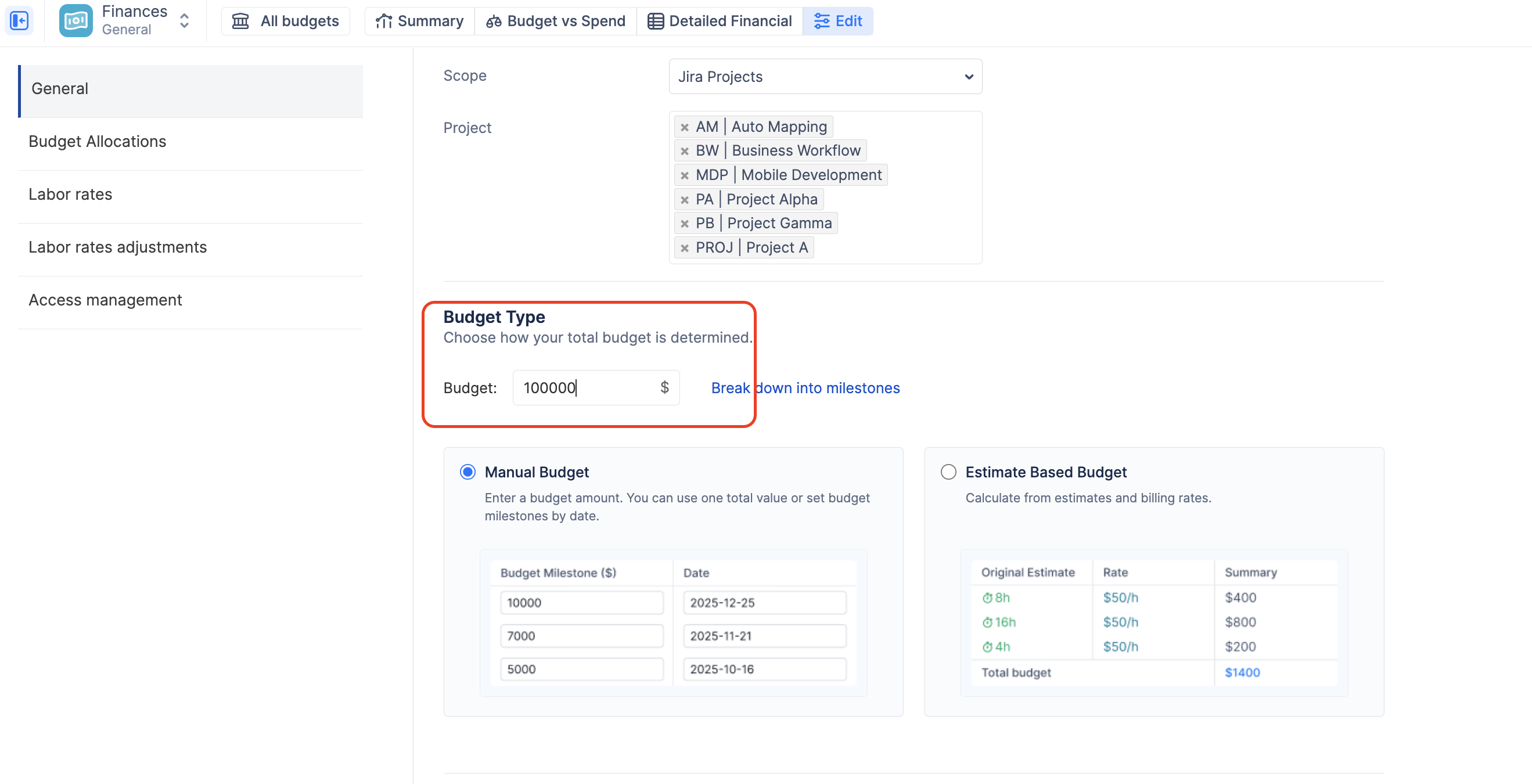Remove the PROJ Project A tag

685,248
